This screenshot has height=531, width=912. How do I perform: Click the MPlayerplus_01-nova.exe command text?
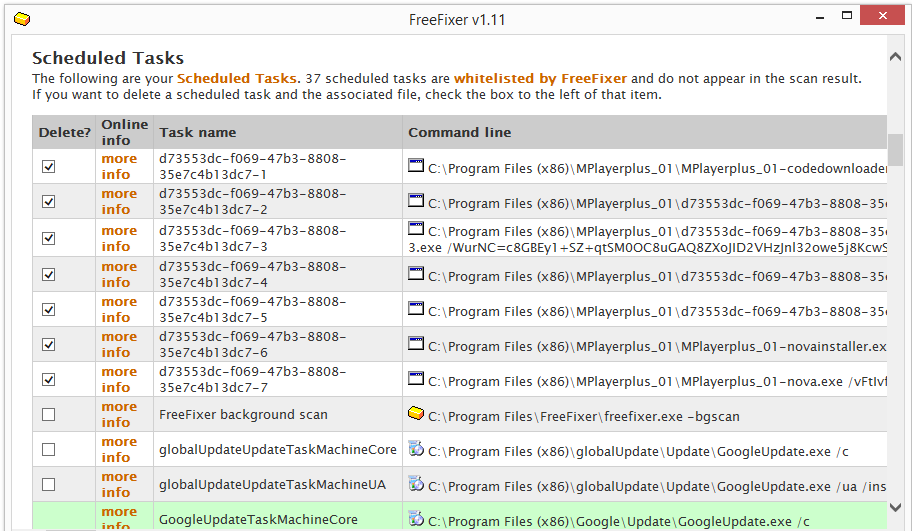657,382
